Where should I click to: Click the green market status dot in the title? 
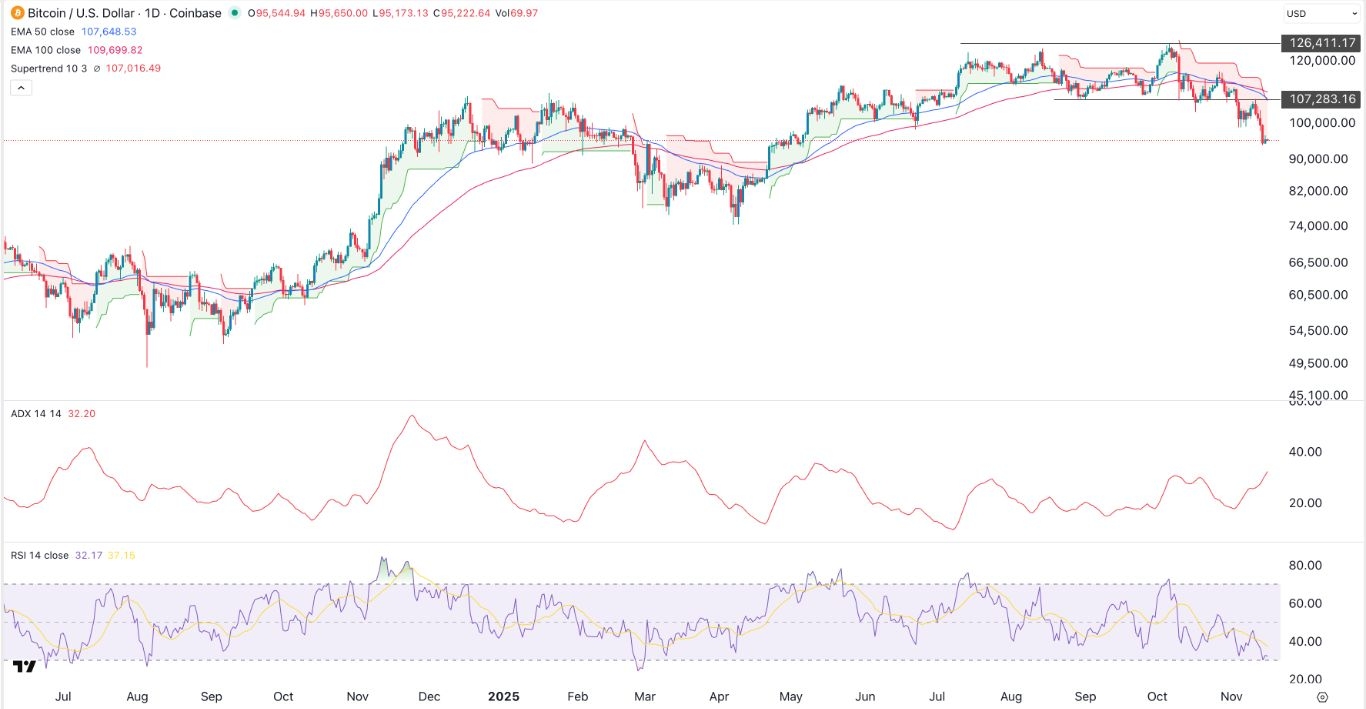coord(233,13)
